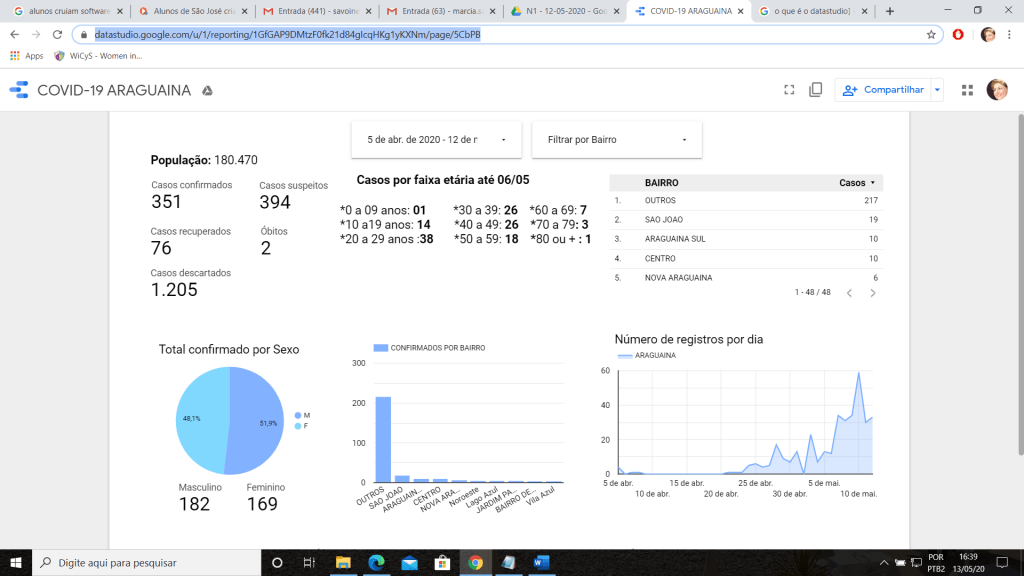The height and width of the screenshot is (576, 1024).
Task: Click the address bar URL
Action: click(287, 35)
